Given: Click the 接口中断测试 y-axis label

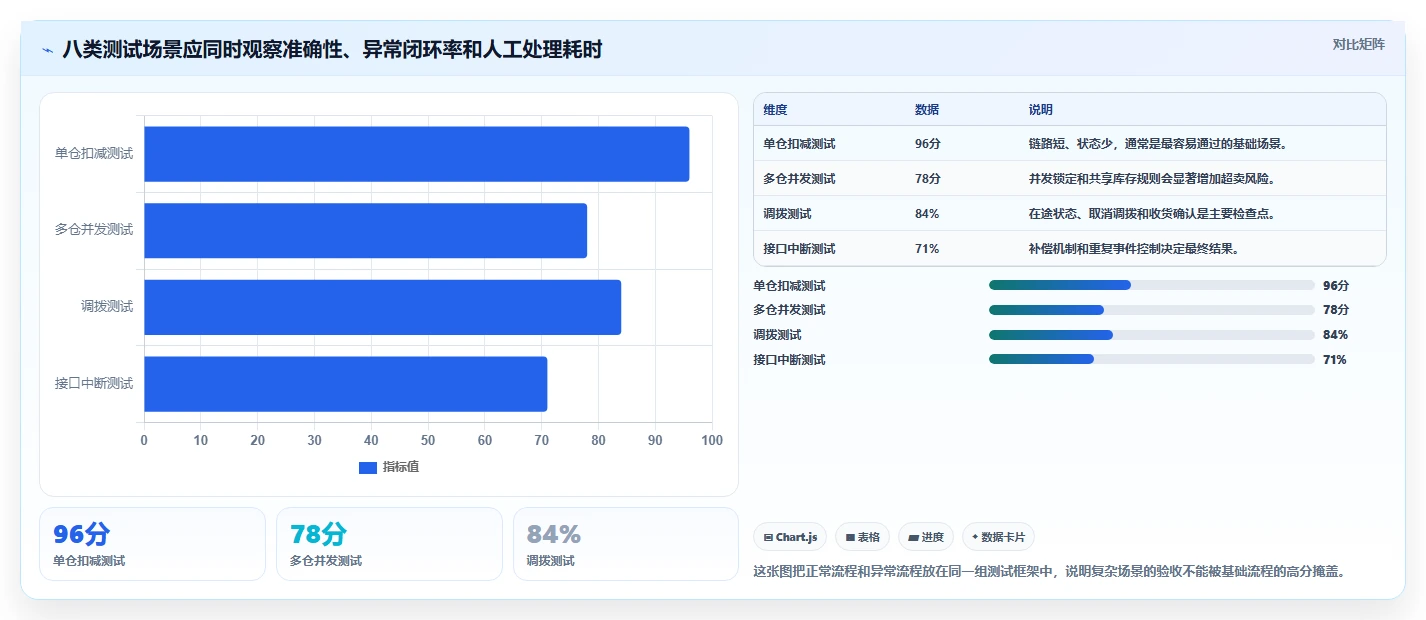Looking at the screenshot, I should [x=94, y=383].
